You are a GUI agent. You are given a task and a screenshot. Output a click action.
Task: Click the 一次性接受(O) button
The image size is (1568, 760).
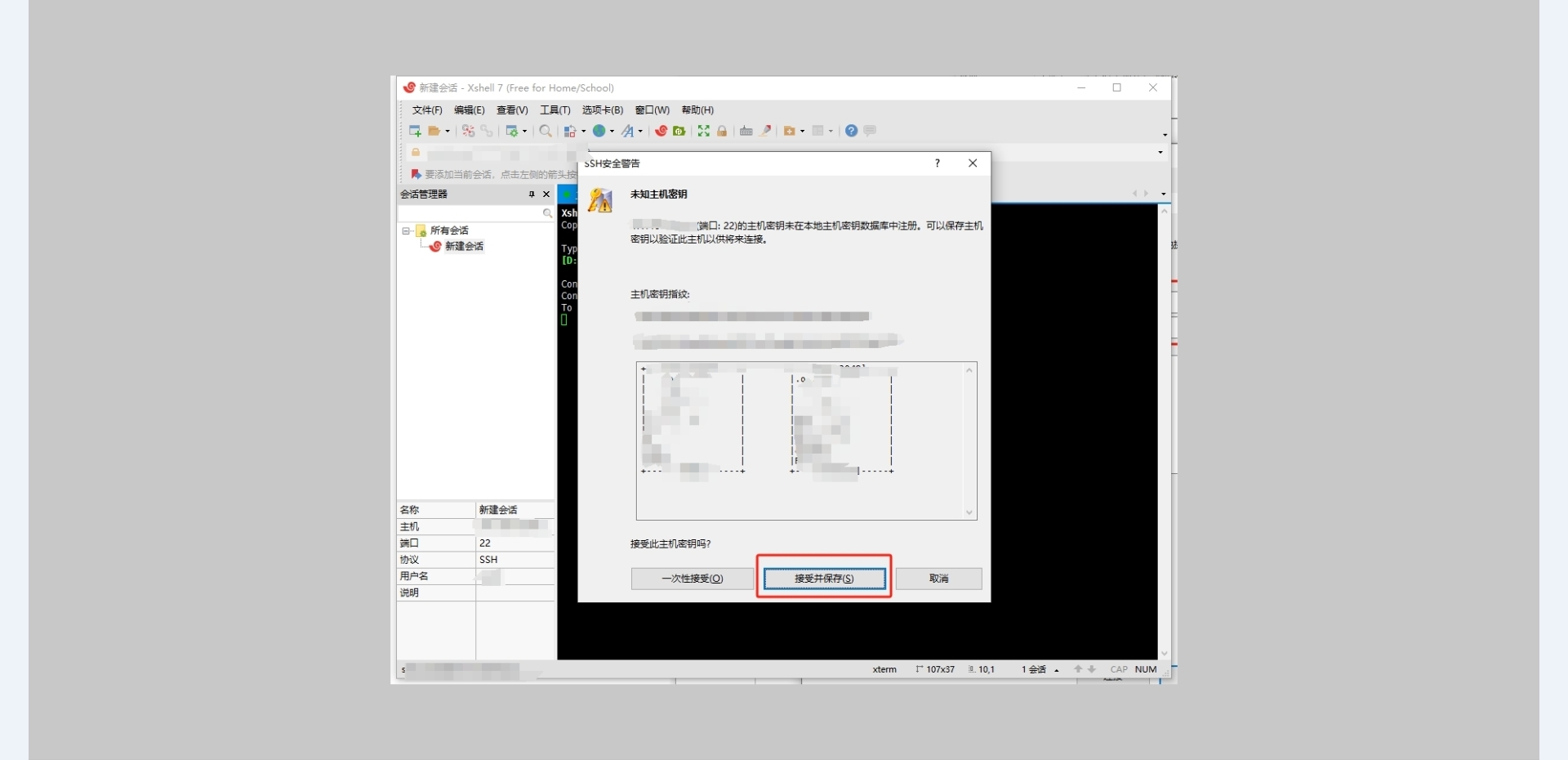692,579
